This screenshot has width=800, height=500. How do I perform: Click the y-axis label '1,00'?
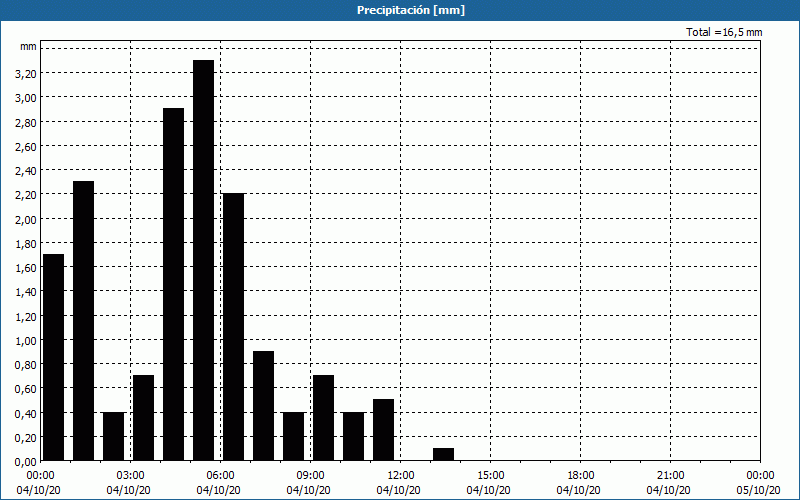pyautogui.click(x=26, y=341)
